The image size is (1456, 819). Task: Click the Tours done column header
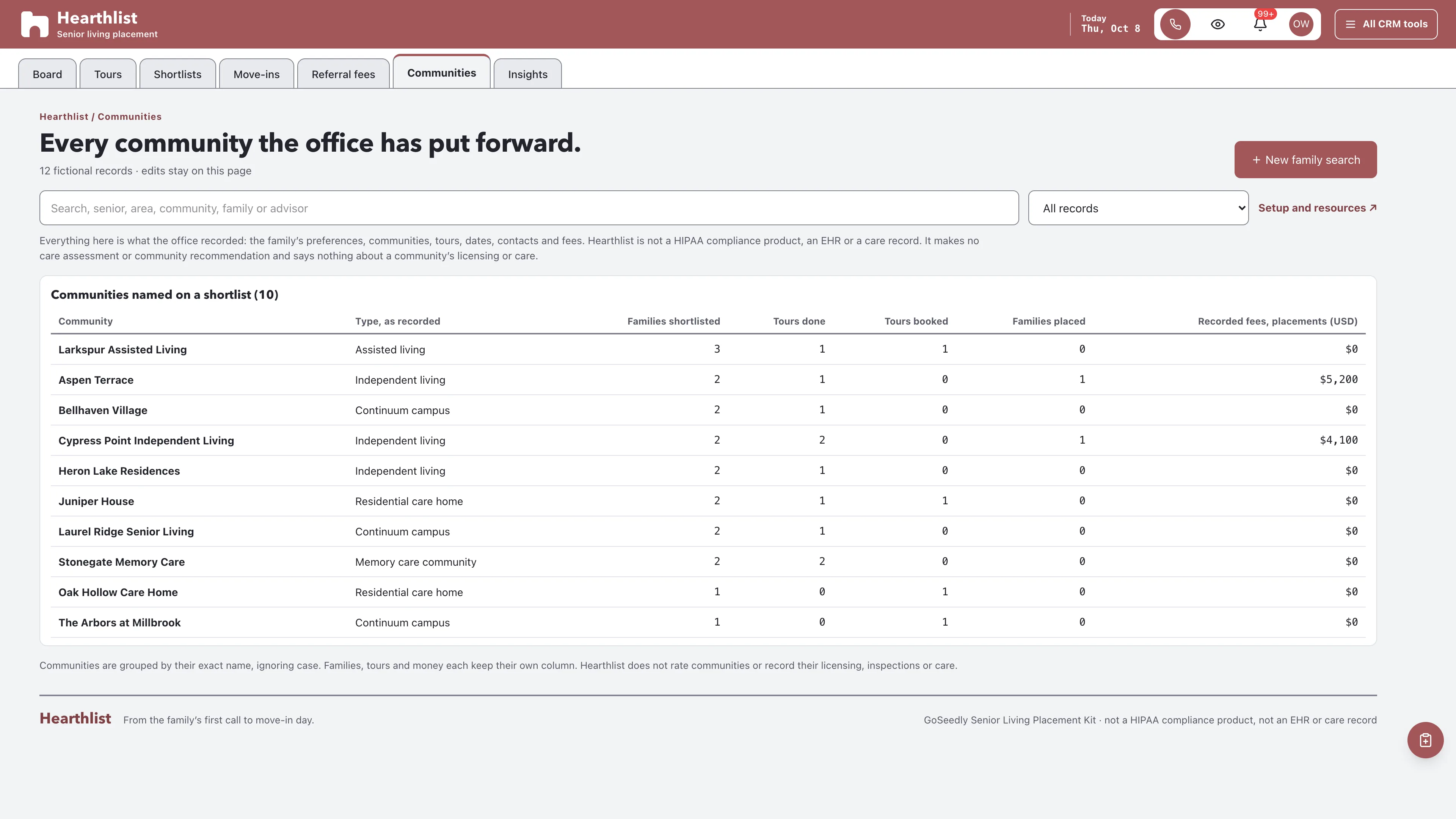pyautogui.click(x=799, y=321)
